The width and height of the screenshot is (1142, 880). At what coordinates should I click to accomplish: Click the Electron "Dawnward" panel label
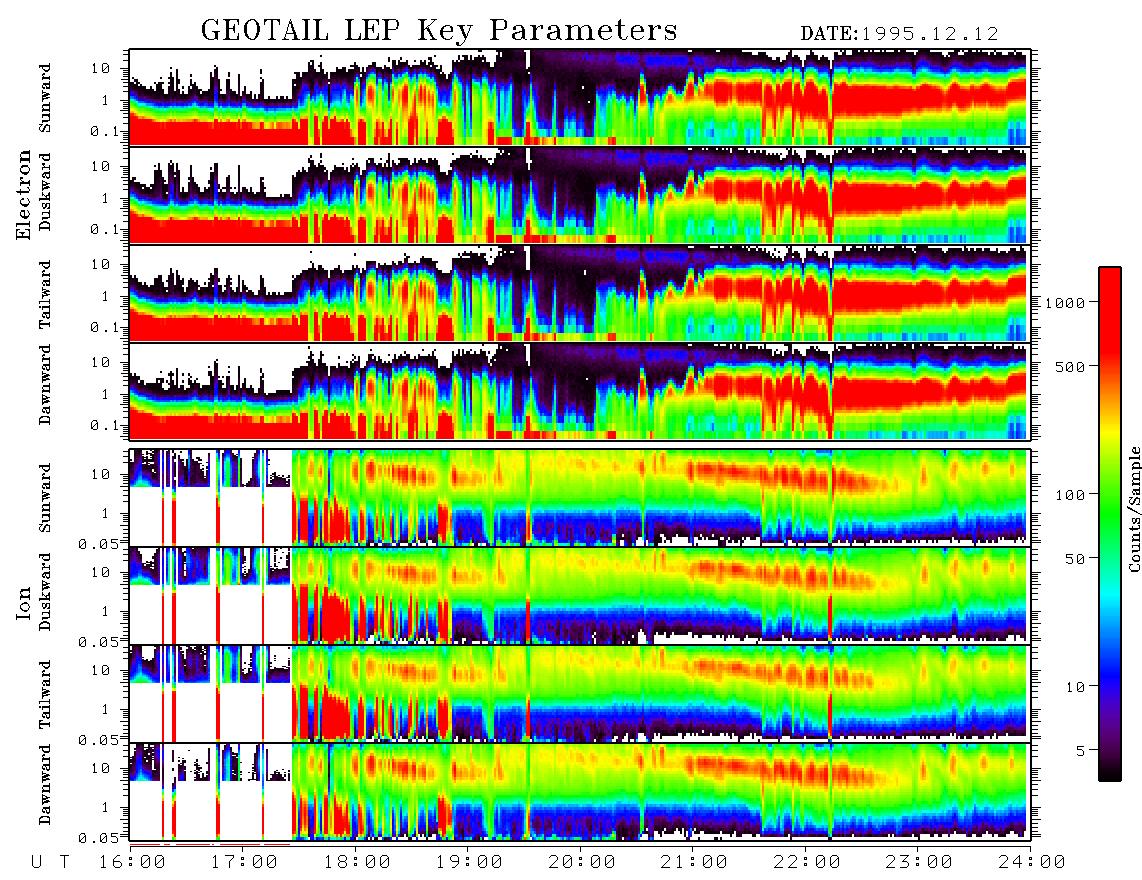pos(45,385)
